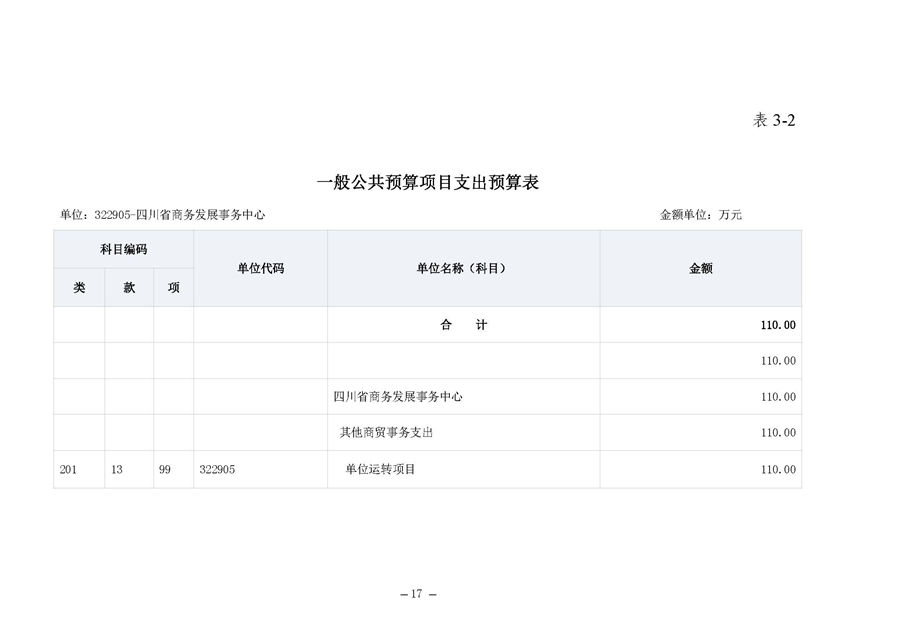The image size is (900, 636).
Task: Click the 金额单位：万元 label
Action: (703, 213)
